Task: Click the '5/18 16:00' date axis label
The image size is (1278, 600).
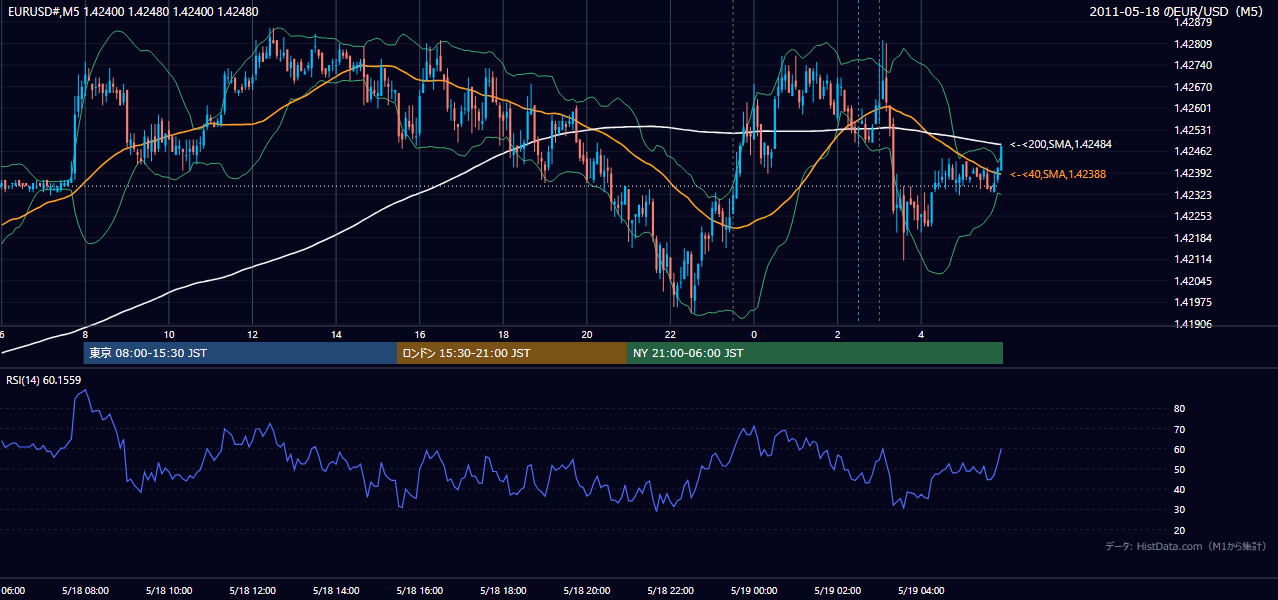Action: (x=420, y=591)
